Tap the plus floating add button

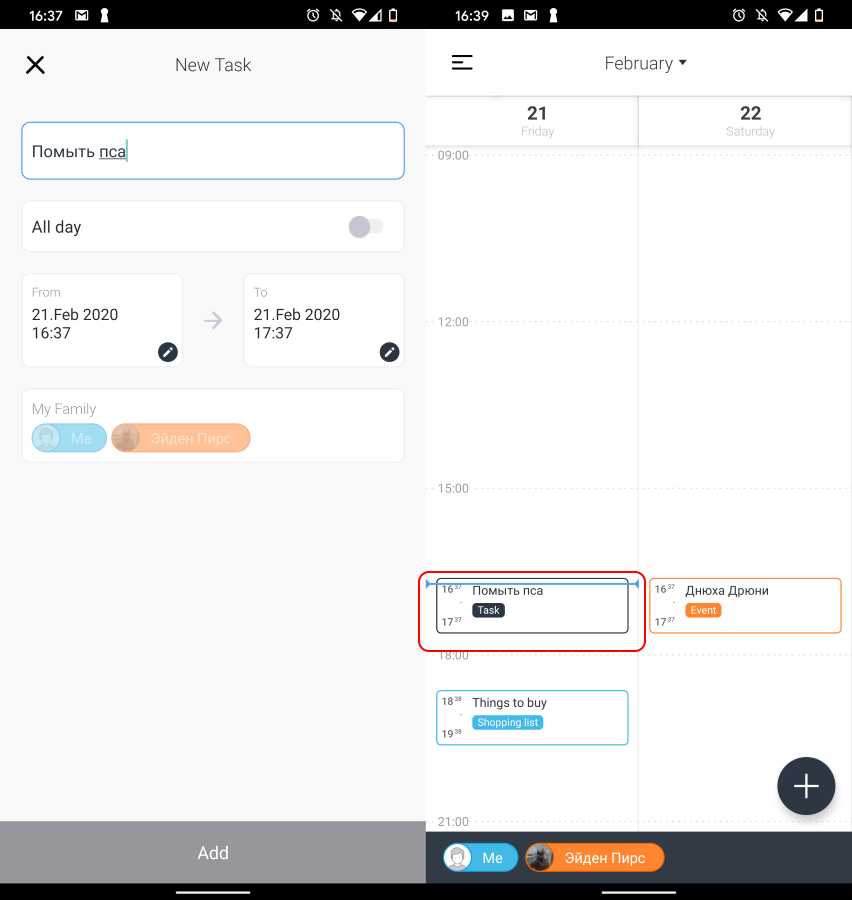[x=806, y=786]
